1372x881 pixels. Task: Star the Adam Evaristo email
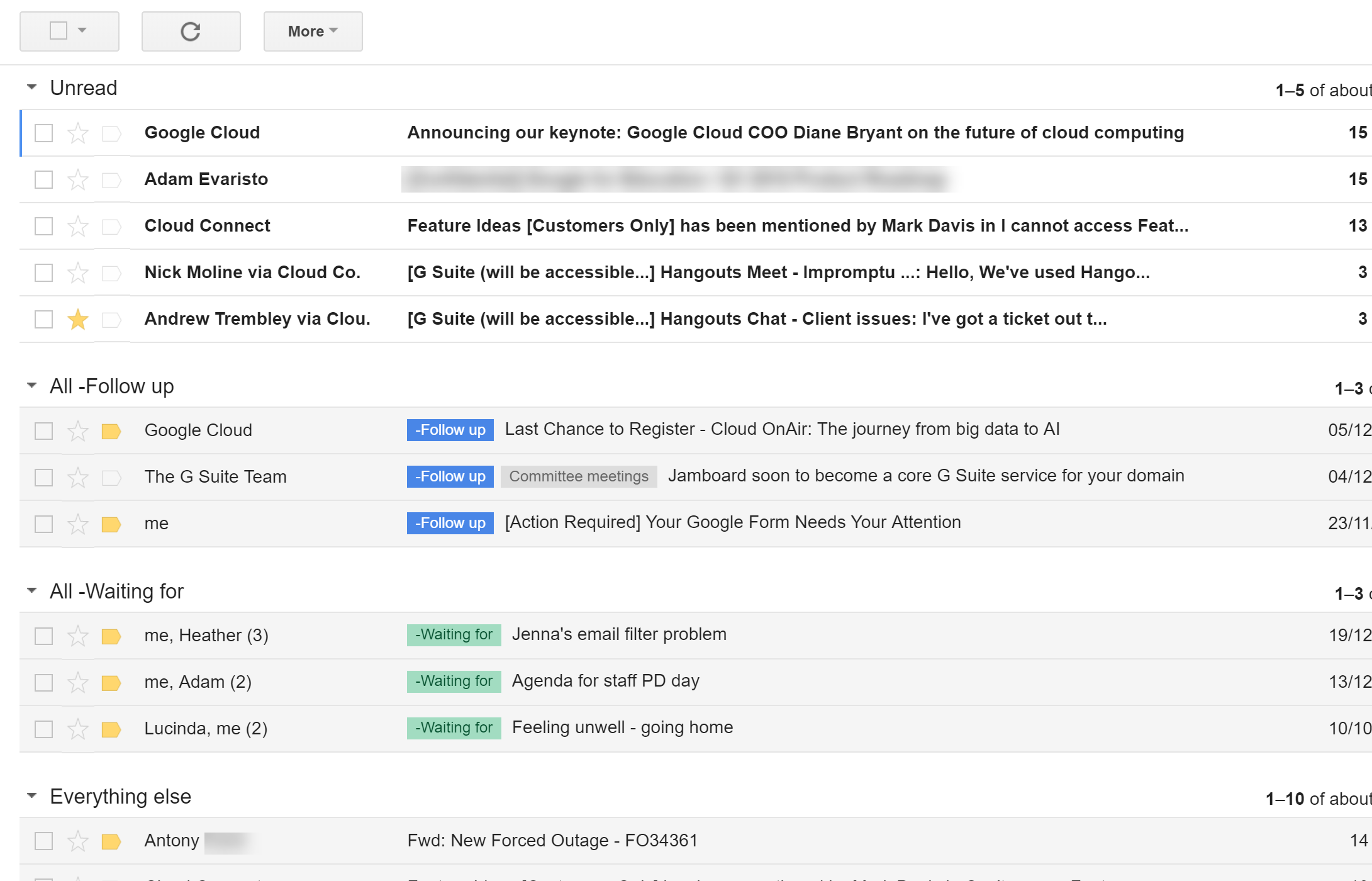78,180
